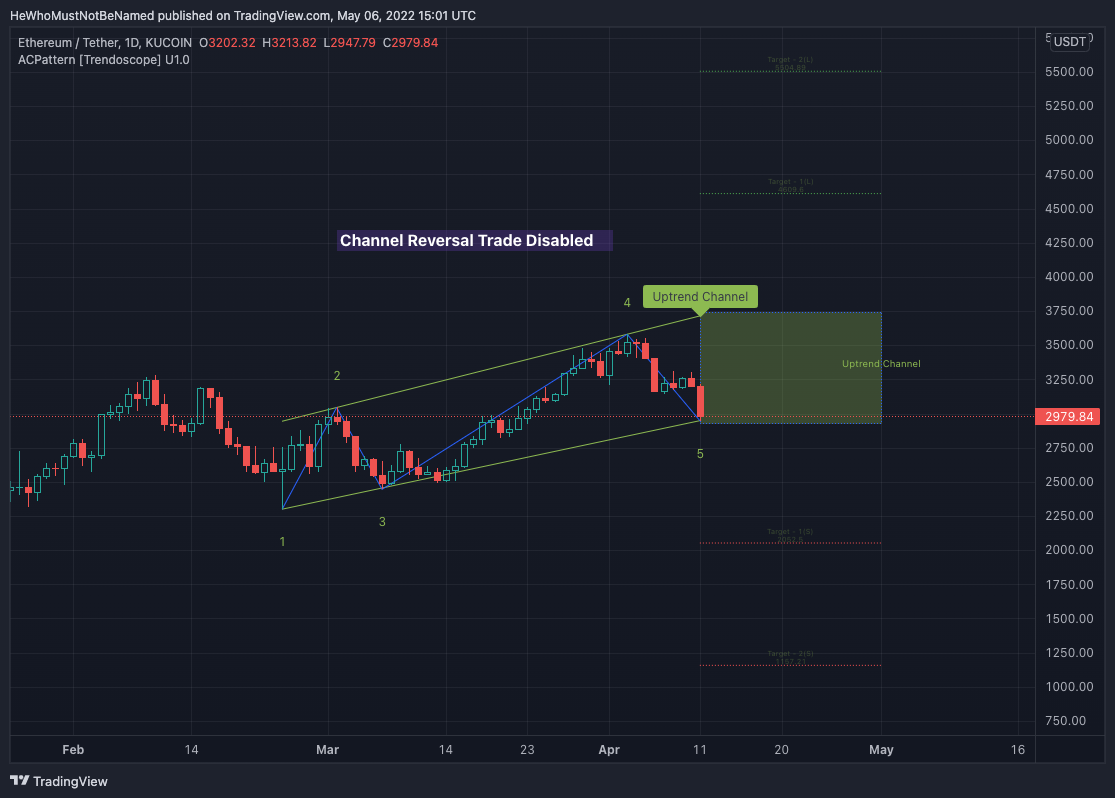The image size is (1115, 798).
Task: Click the Target - 2(S) 1157.21 label
Action: tap(790, 657)
